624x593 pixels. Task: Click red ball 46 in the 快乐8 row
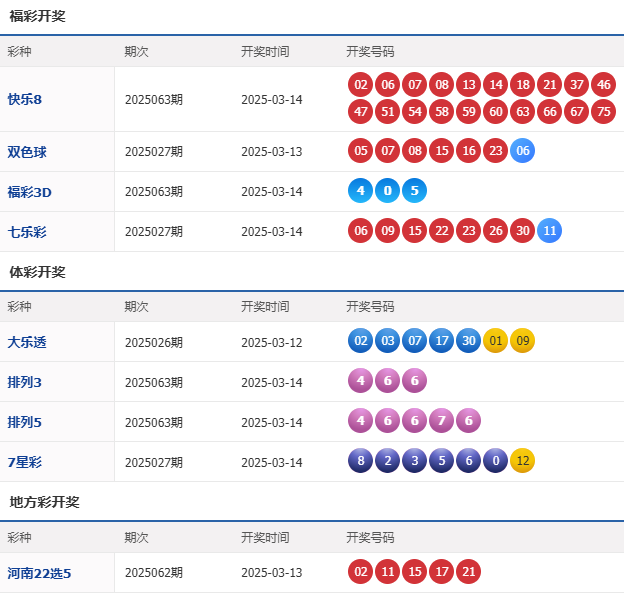coord(604,84)
